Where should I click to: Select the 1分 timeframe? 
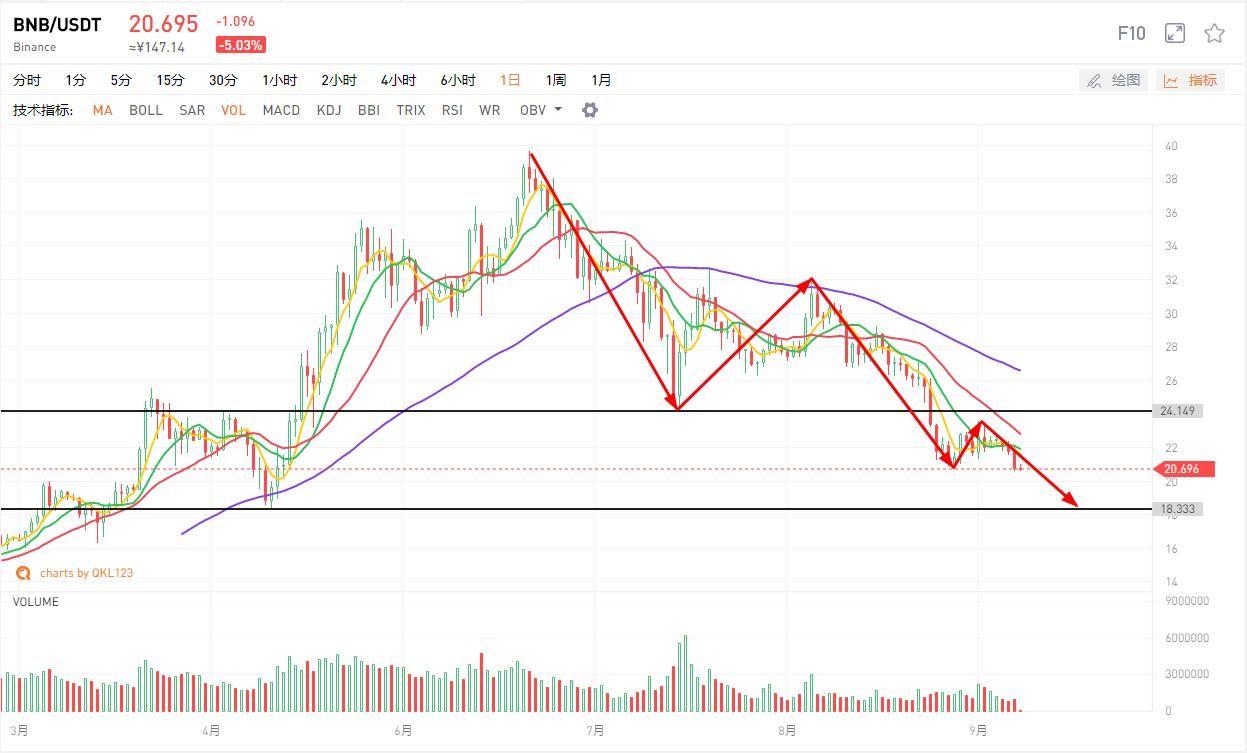76,80
